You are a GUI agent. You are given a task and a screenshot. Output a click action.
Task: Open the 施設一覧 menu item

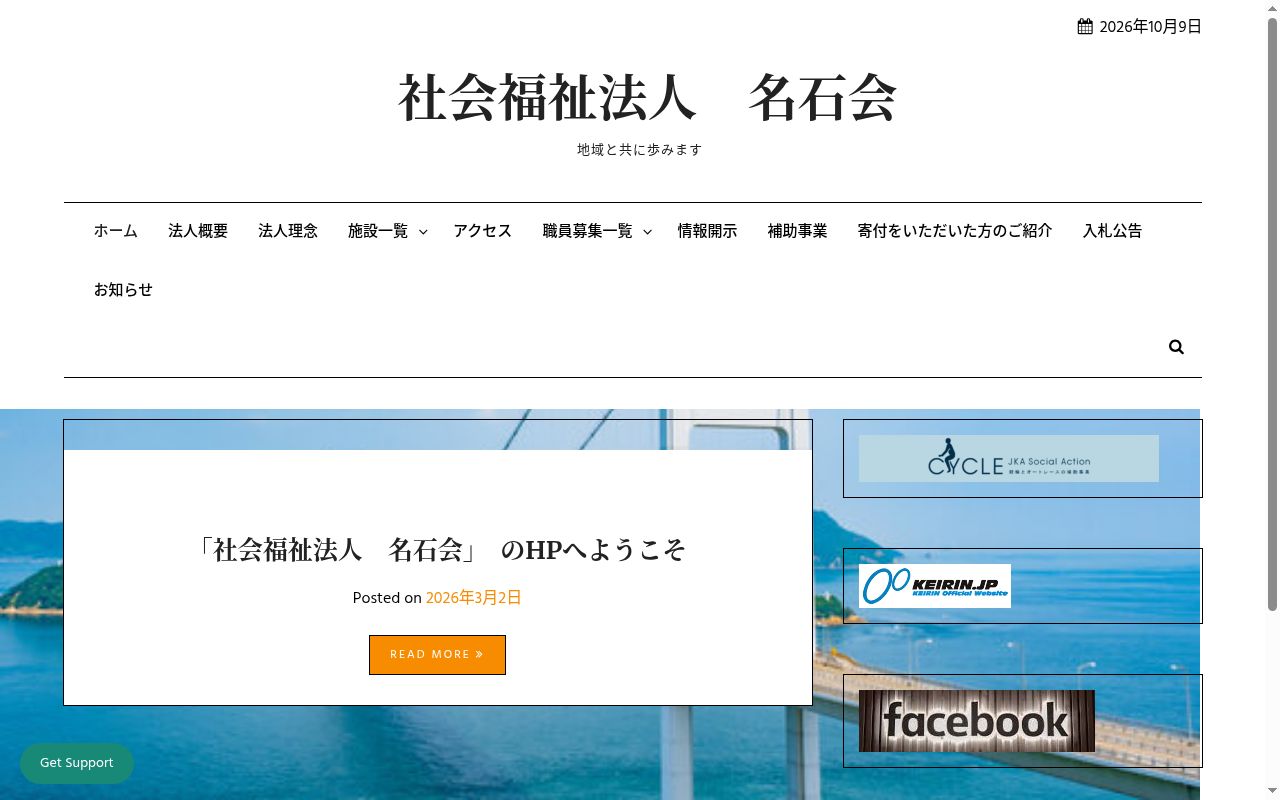(378, 231)
